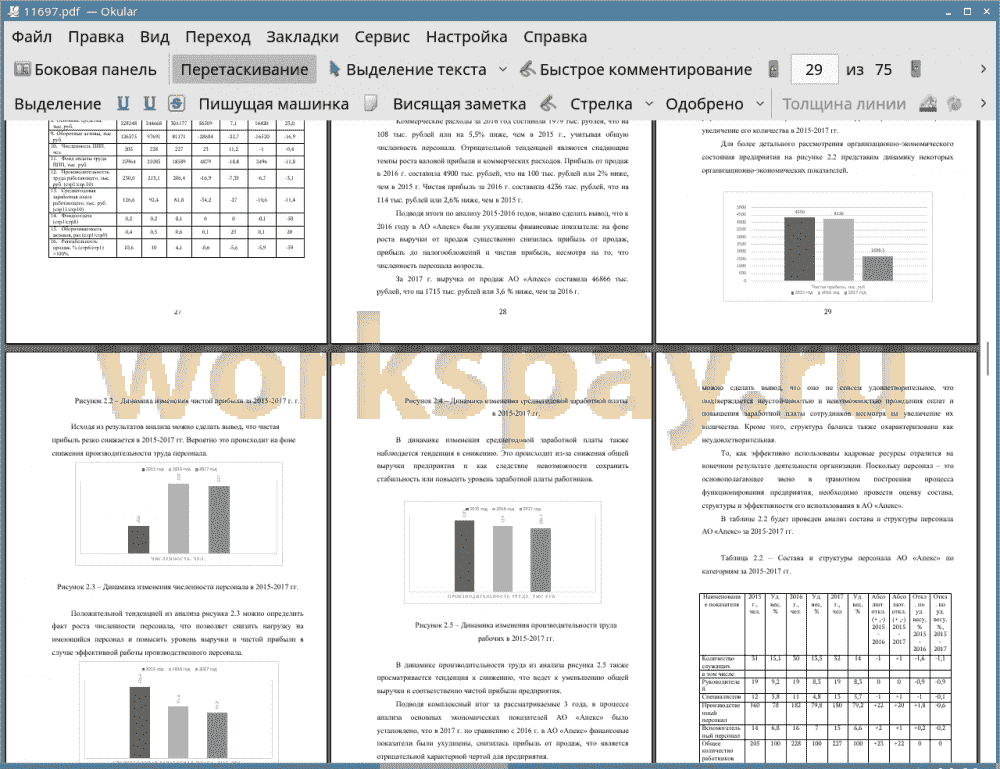Open the Вид menu
This screenshot has width=1000, height=769.
pyautogui.click(x=154, y=37)
